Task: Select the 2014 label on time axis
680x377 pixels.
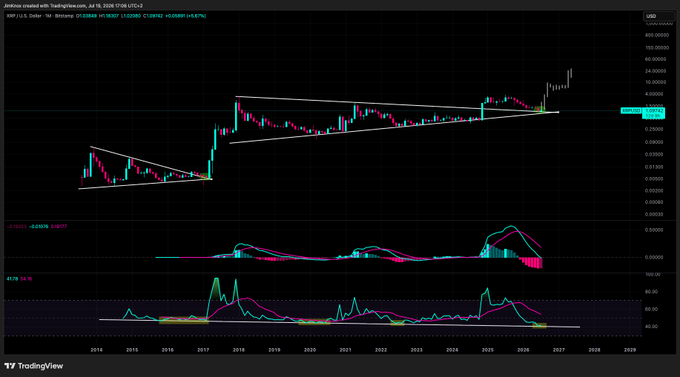Action: click(96, 350)
